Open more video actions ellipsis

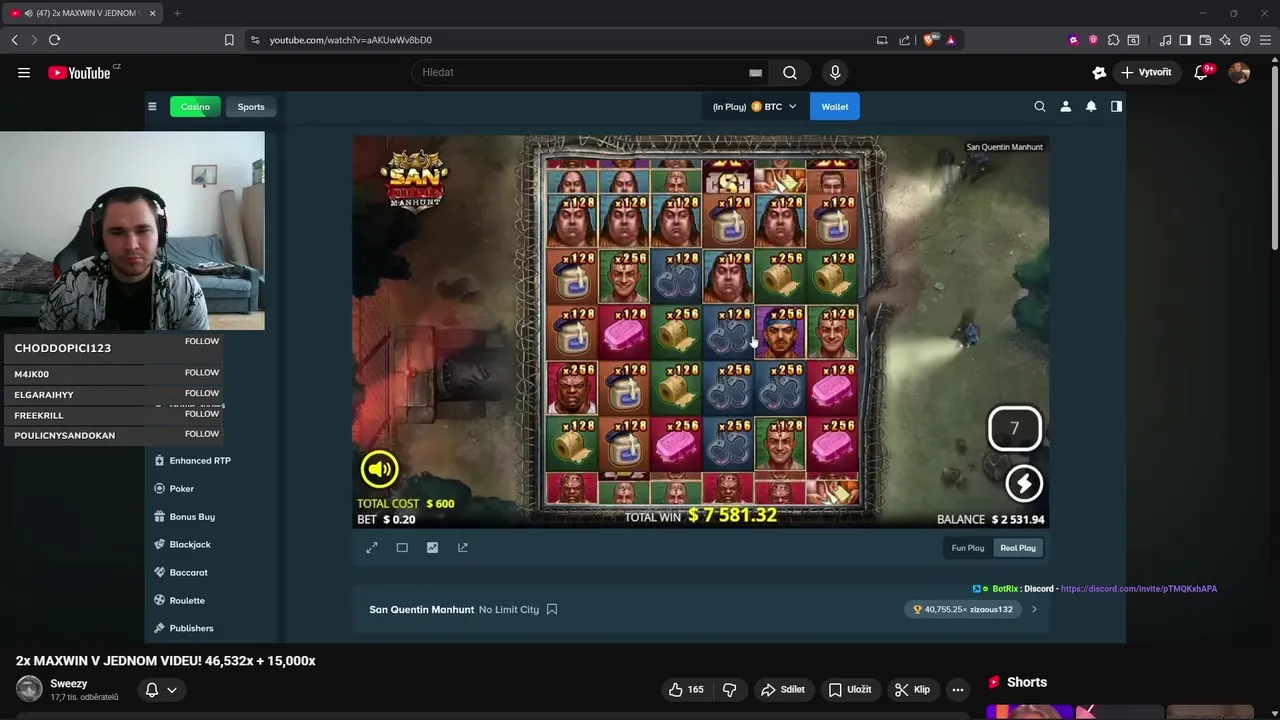[x=958, y=689]
